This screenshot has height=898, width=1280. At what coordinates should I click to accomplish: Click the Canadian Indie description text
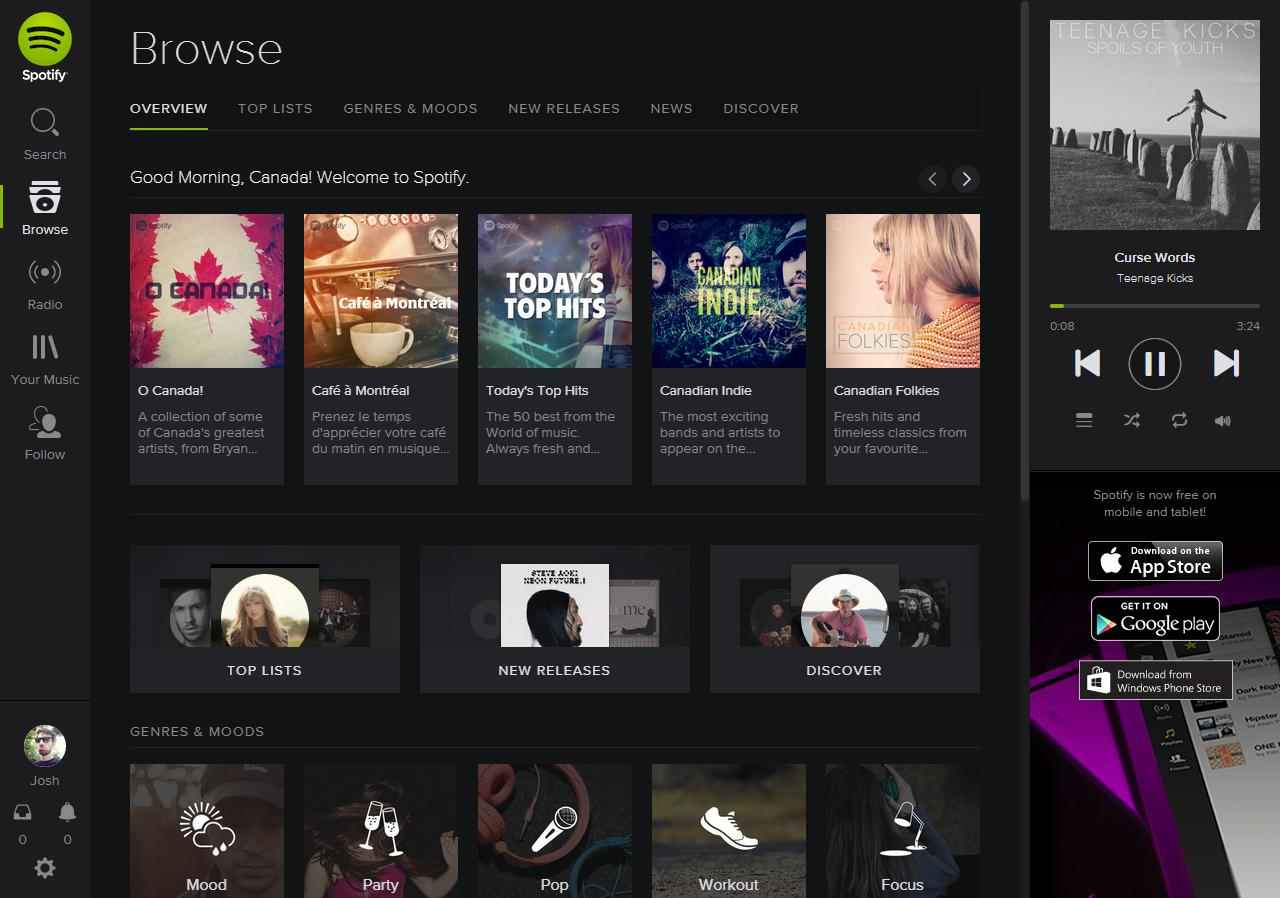point(720,433)
